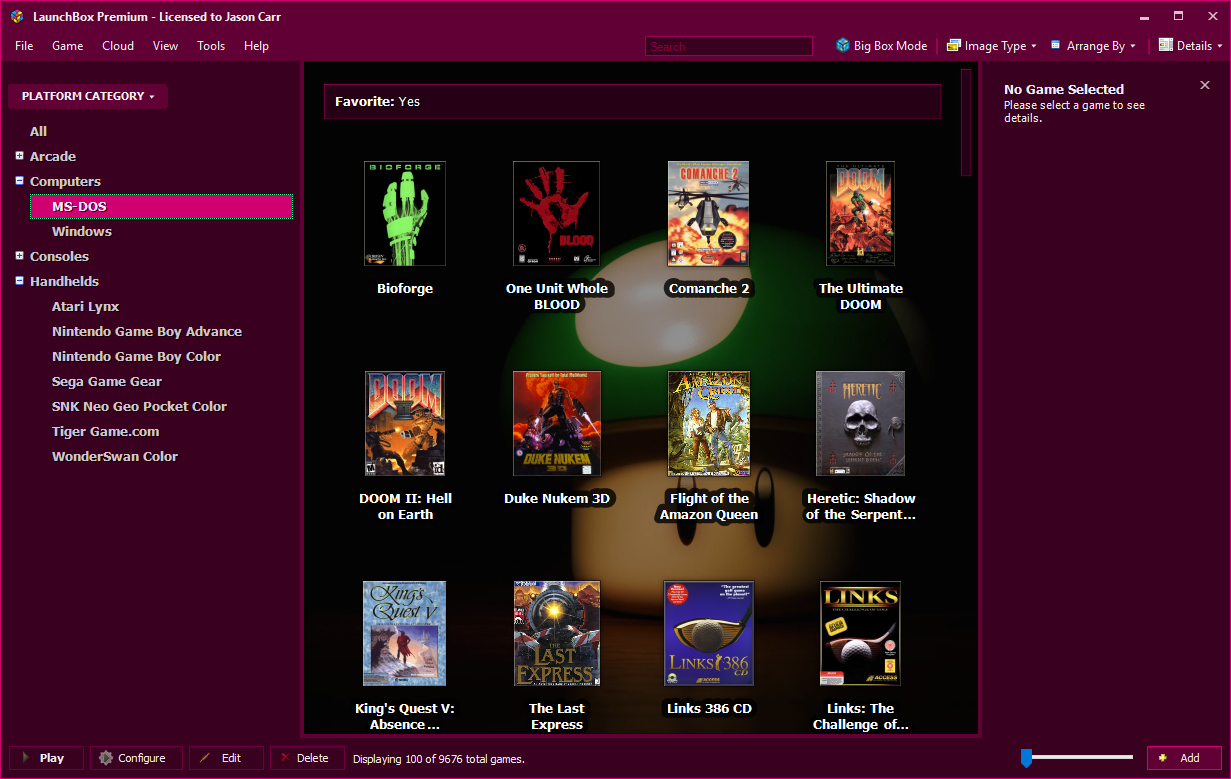The image size is (1231, 779).
Task: Select The Last Express cover
Action: point(557,634)
